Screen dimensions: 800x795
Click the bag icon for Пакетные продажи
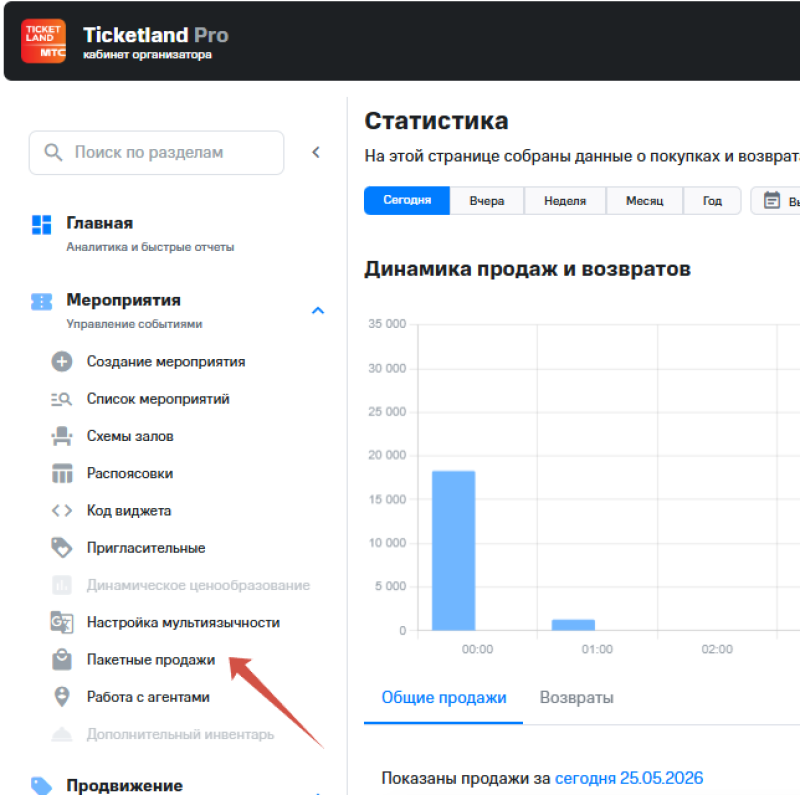62,660
